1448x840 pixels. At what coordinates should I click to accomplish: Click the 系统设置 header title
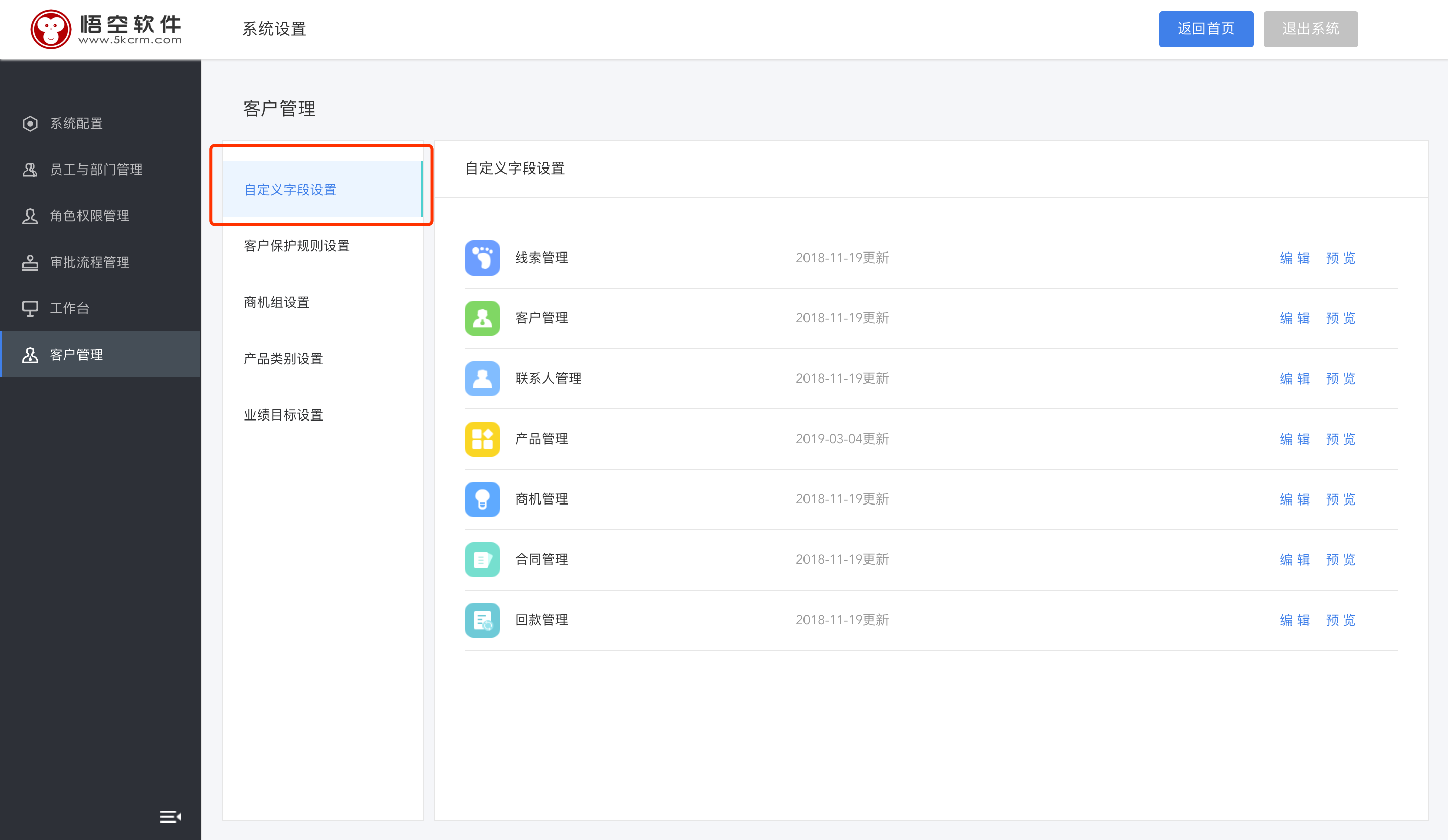click(274, 29)
